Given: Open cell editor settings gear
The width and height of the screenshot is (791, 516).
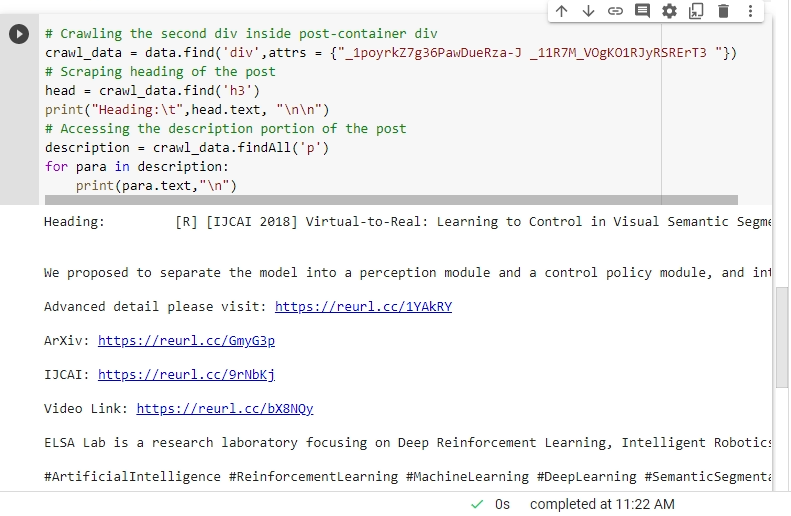Looking at the screenshot, I should (x=669, y=11).
